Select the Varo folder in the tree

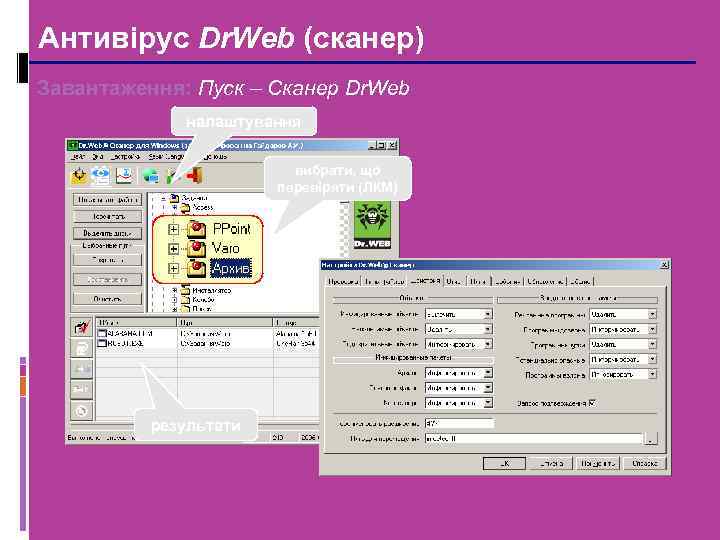(225, 248)
